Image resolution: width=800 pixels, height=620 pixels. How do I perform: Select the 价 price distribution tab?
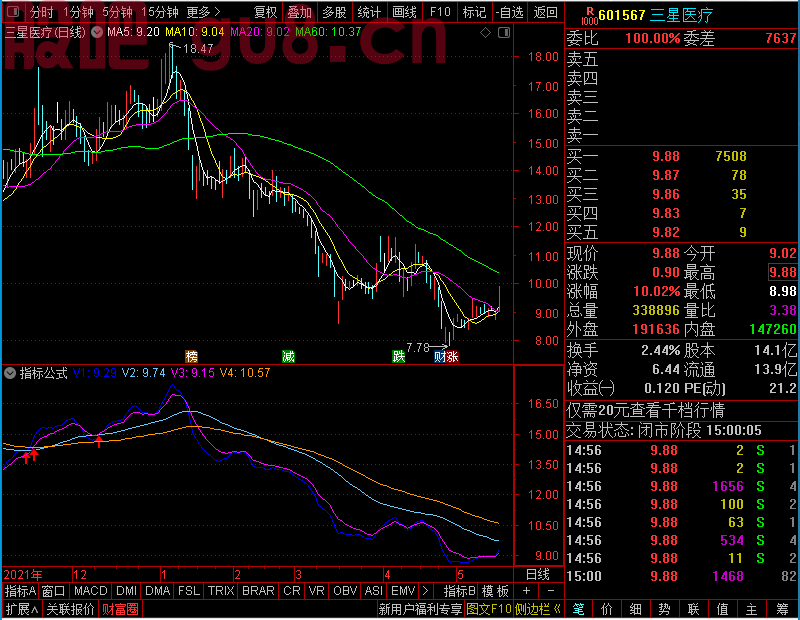point(607,609)
